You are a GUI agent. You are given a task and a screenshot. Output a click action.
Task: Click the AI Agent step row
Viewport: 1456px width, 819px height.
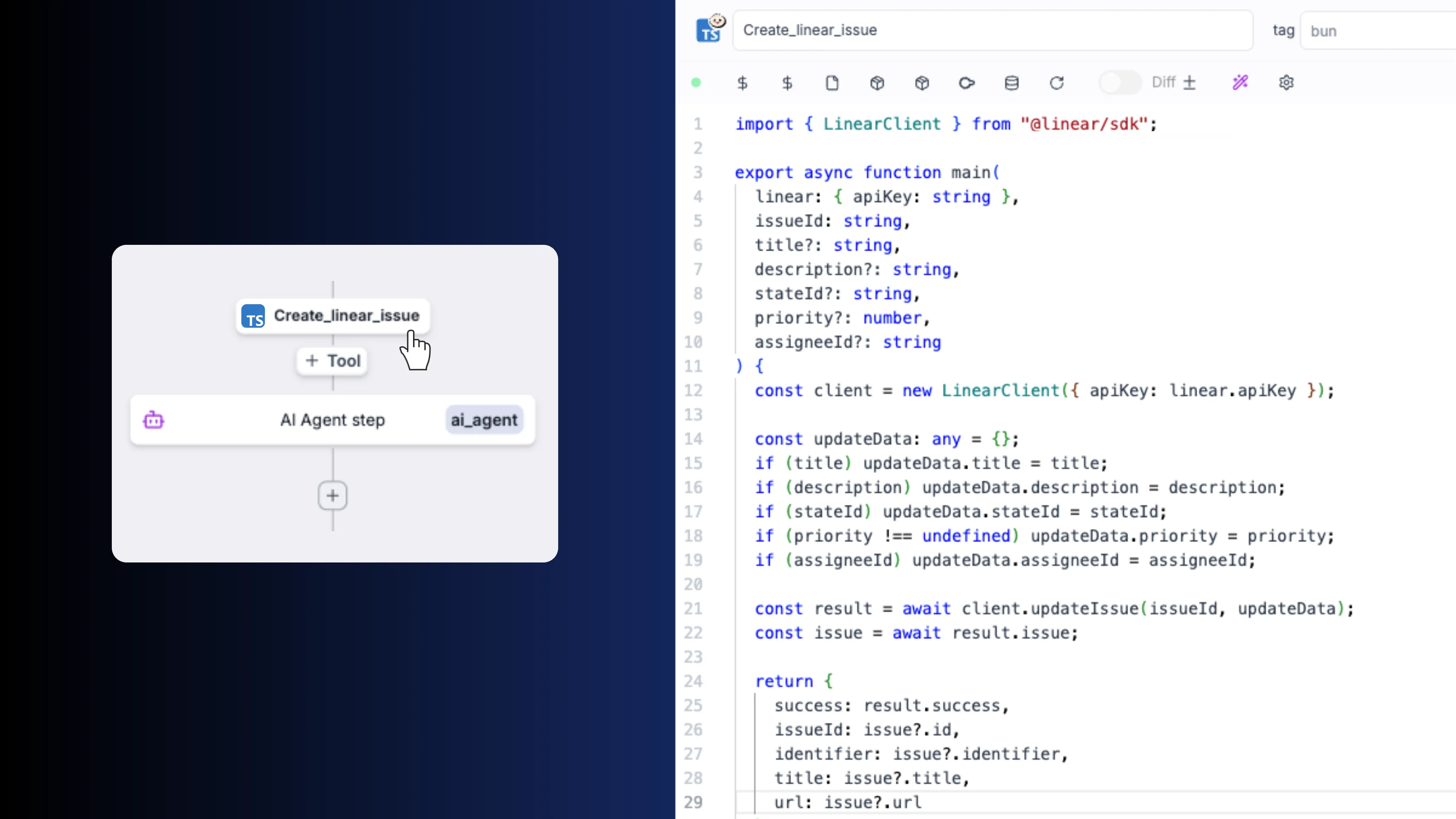coord(332,420)
